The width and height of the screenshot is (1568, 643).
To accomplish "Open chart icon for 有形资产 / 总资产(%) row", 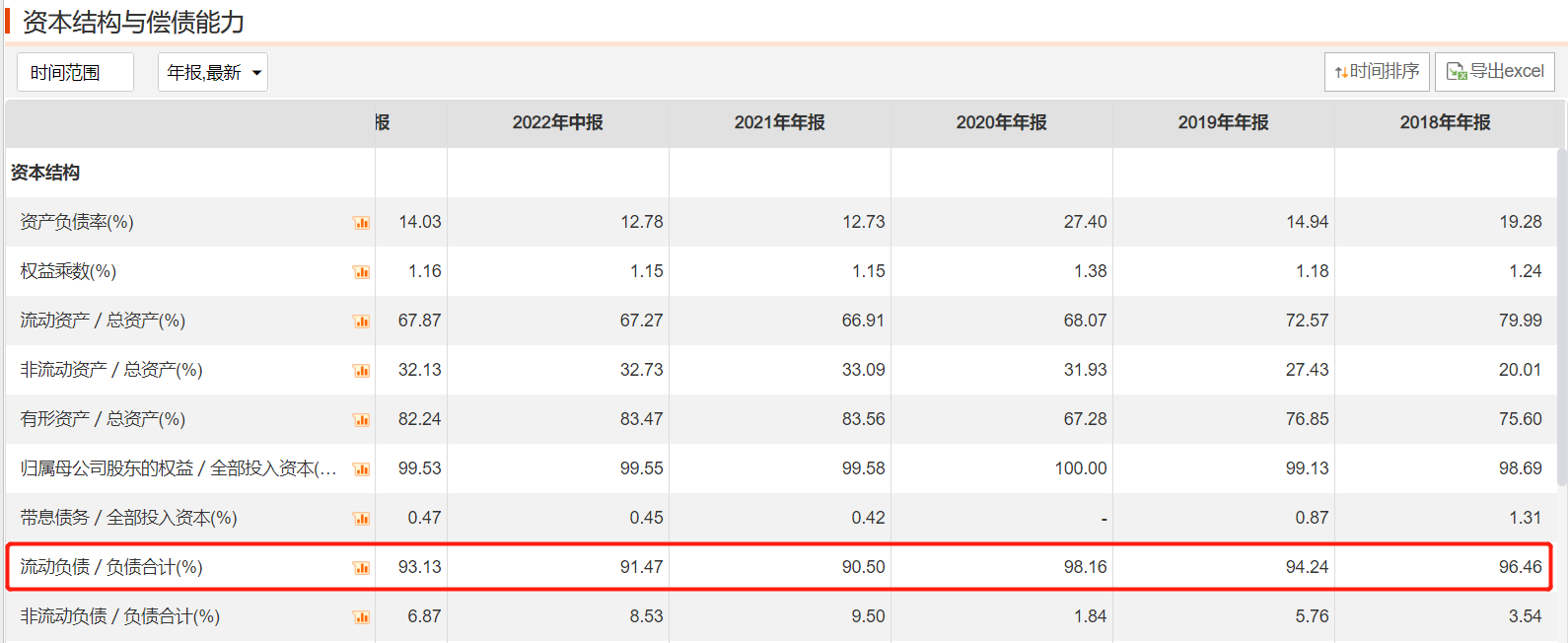I will [x=362, y=420].
